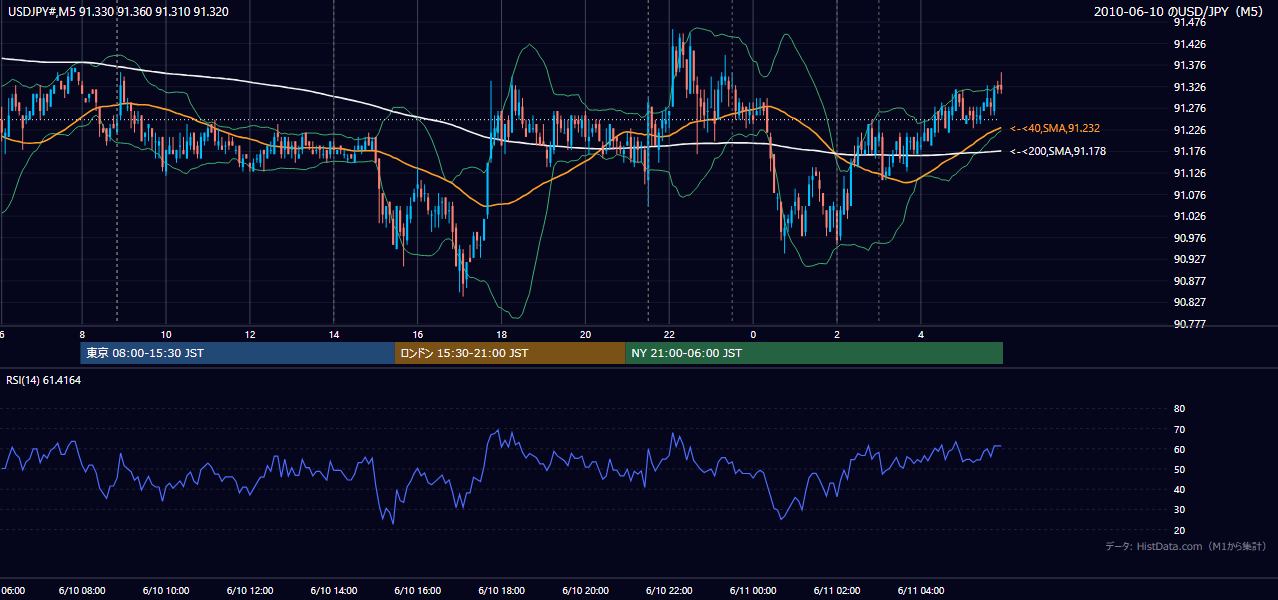This screenshot has height=600, width=1278.
Task: Click price axis value 91.276
Action: [1189, 108]
